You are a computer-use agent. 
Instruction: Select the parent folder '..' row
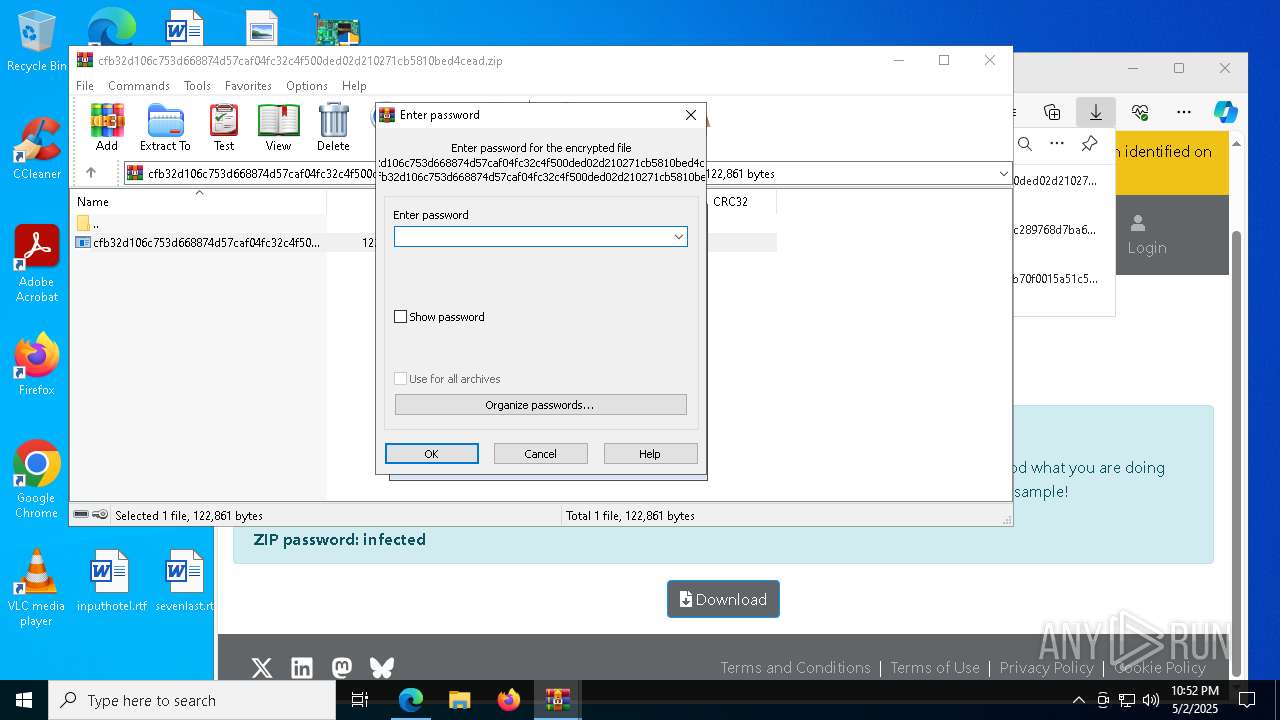(x=200, y=223)
